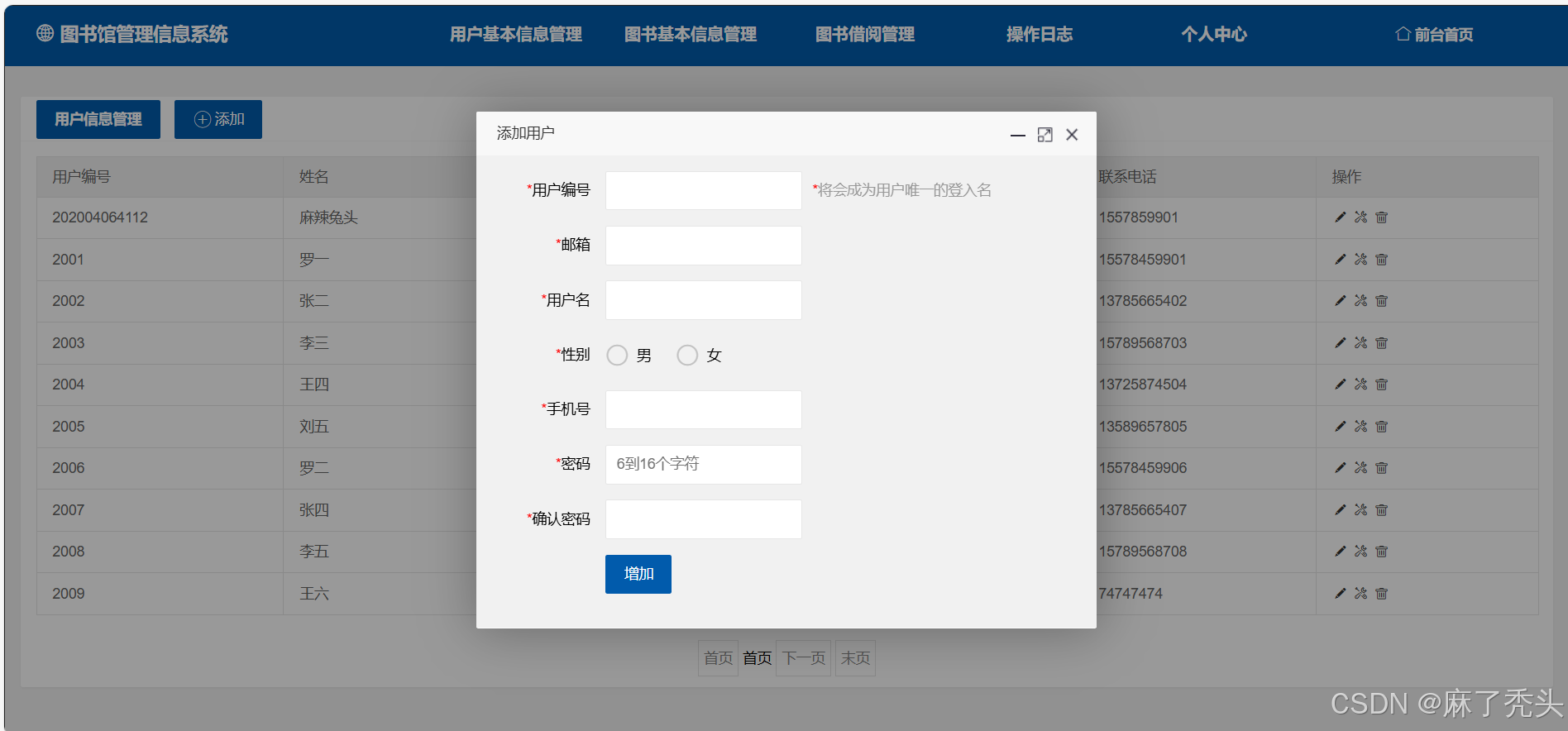Click the globe logo icon in the header
Image resolution: width=1568 pixels, height=731 pixels.
pos(45,33)
